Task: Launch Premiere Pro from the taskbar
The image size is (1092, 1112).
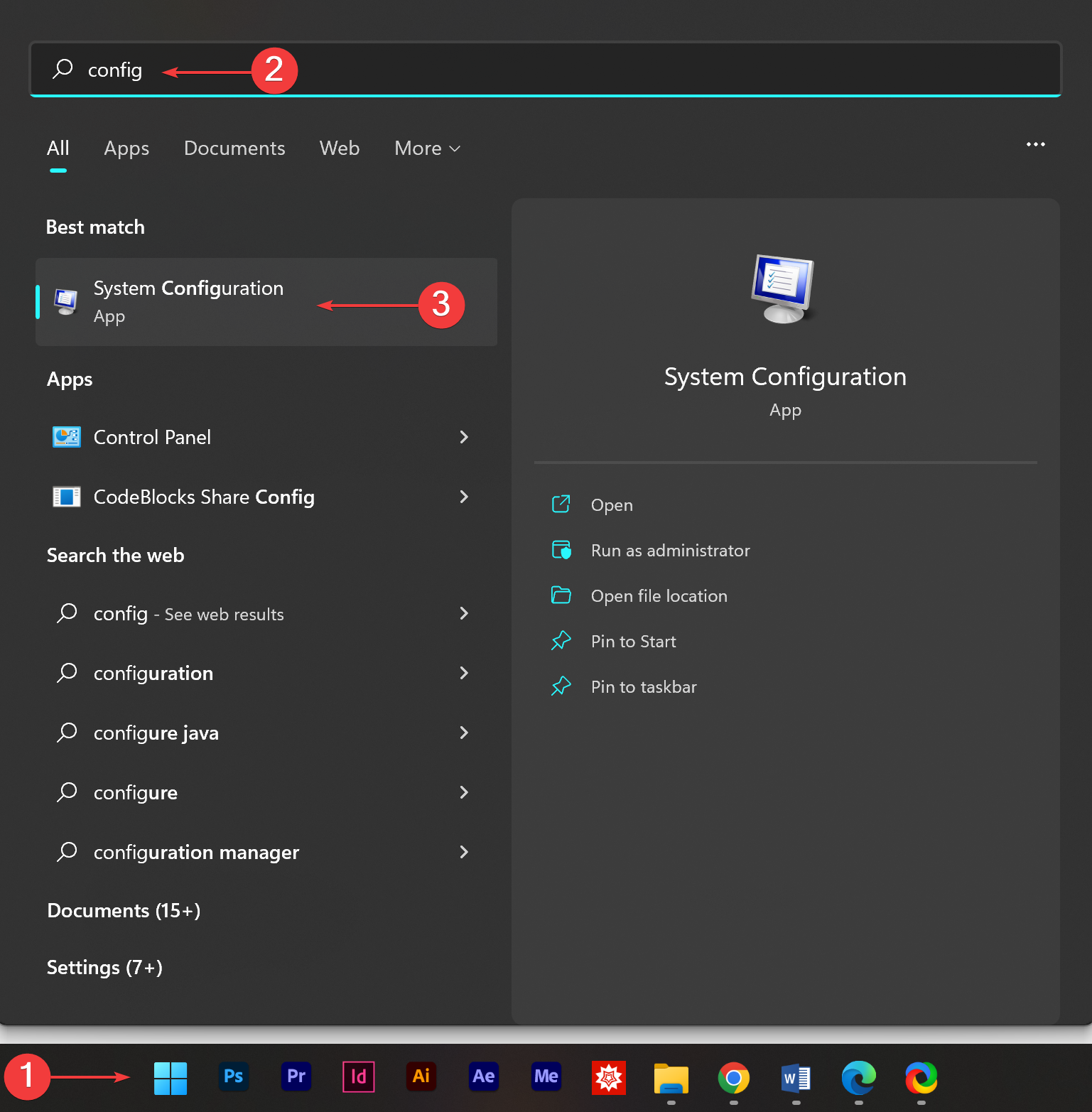Action: [x=296, y=1077]
